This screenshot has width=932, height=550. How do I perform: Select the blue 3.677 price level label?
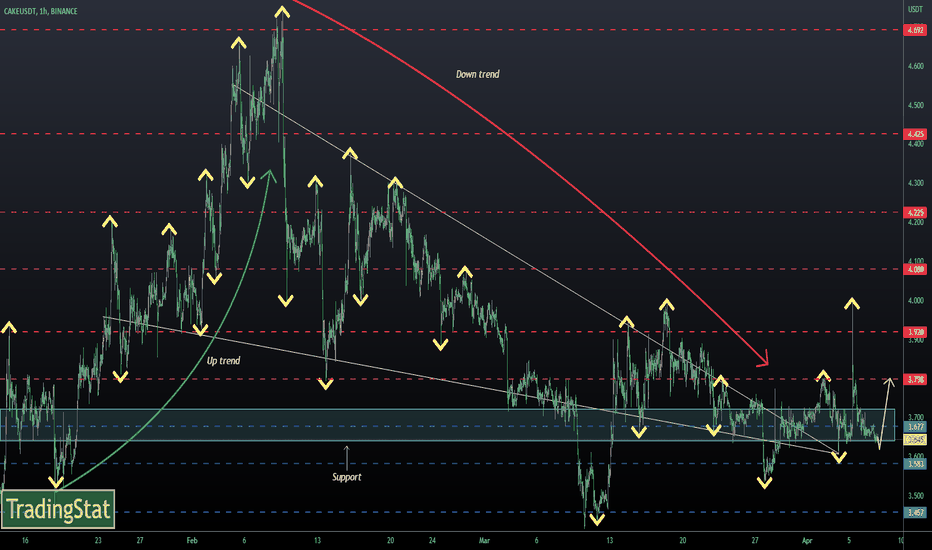click(x=915, y=427)
